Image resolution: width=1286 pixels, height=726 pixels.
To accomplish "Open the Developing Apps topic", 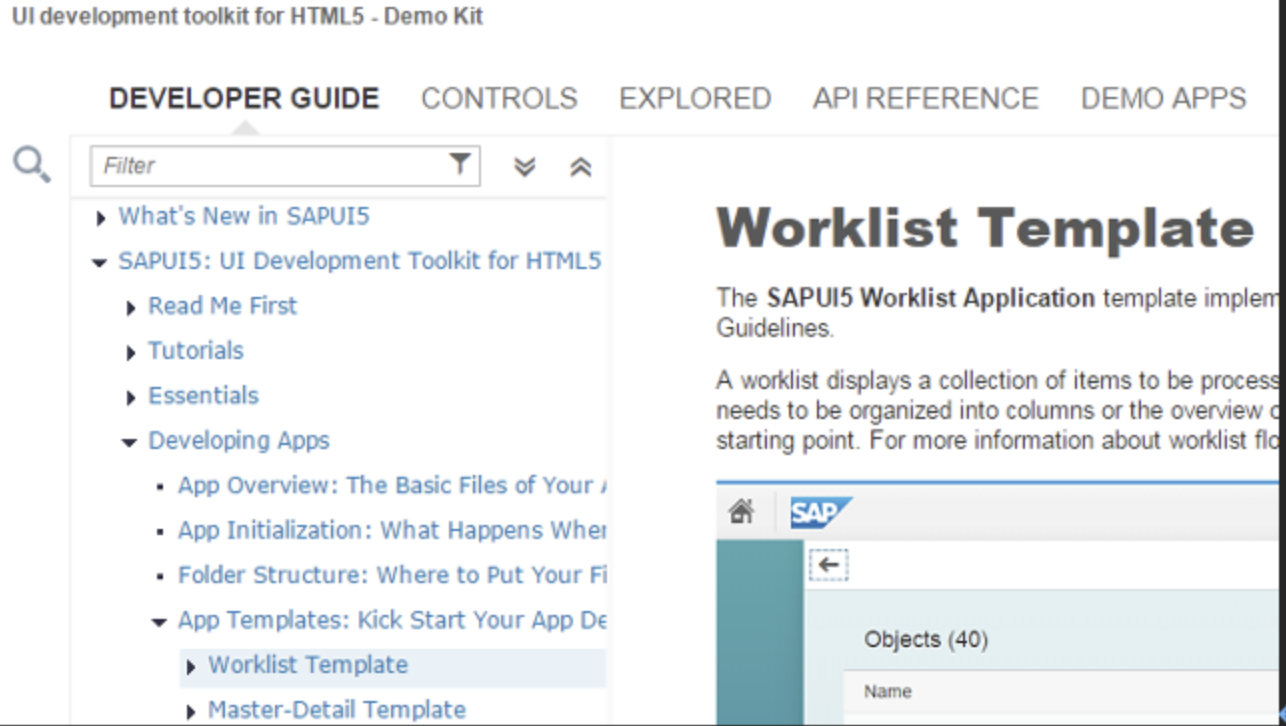I will [x=239, y=441].
